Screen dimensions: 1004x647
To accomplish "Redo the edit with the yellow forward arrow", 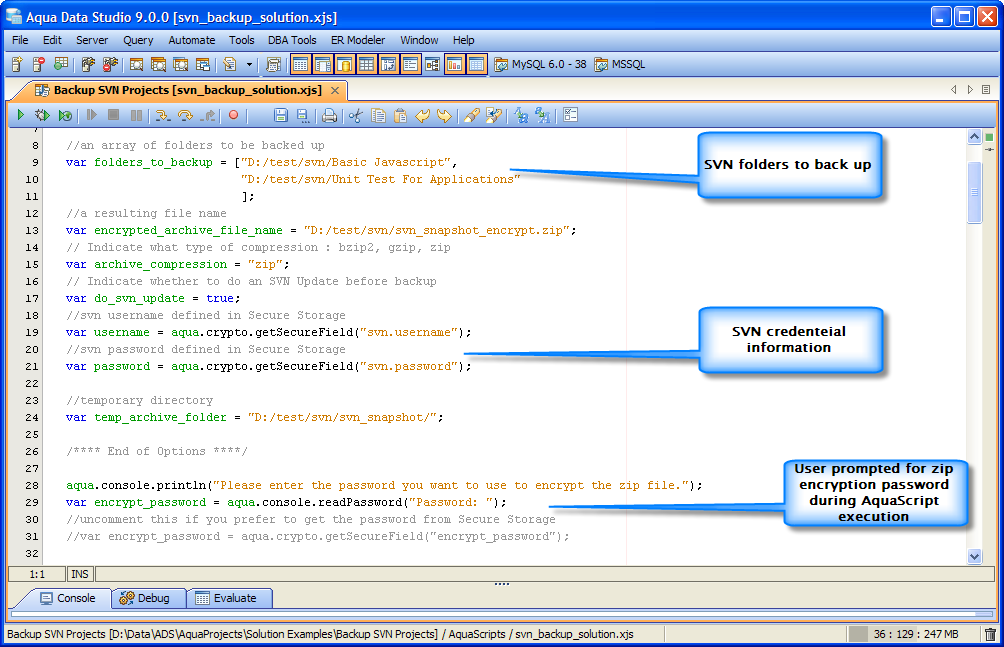I will pyautogui.click(x=444, y=115).
